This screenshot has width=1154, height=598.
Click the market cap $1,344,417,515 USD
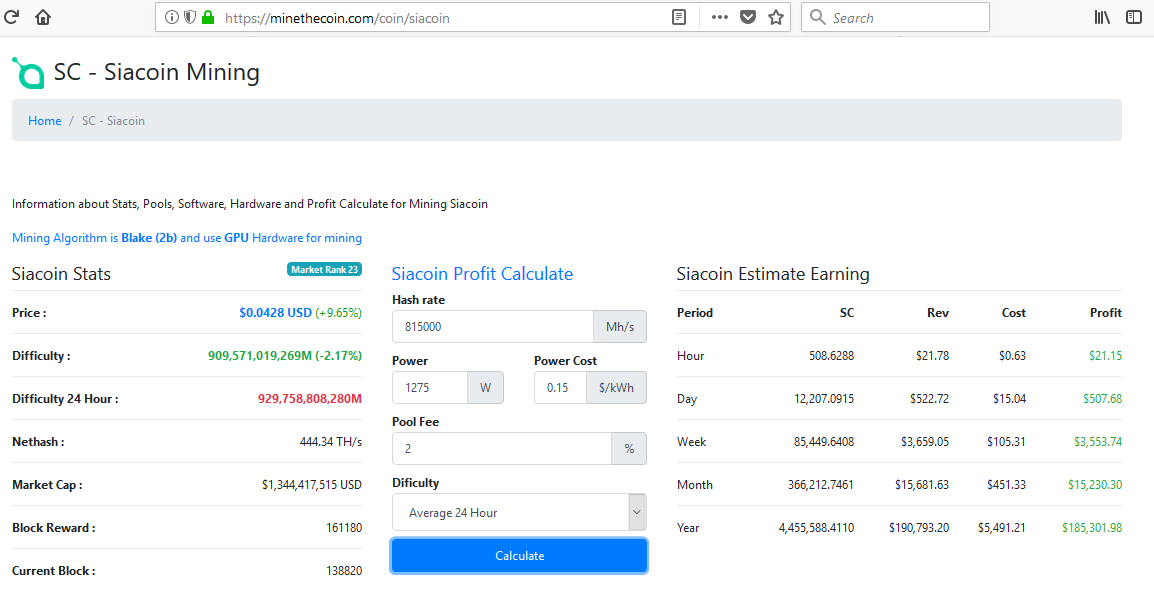click(x=312, y=485)
